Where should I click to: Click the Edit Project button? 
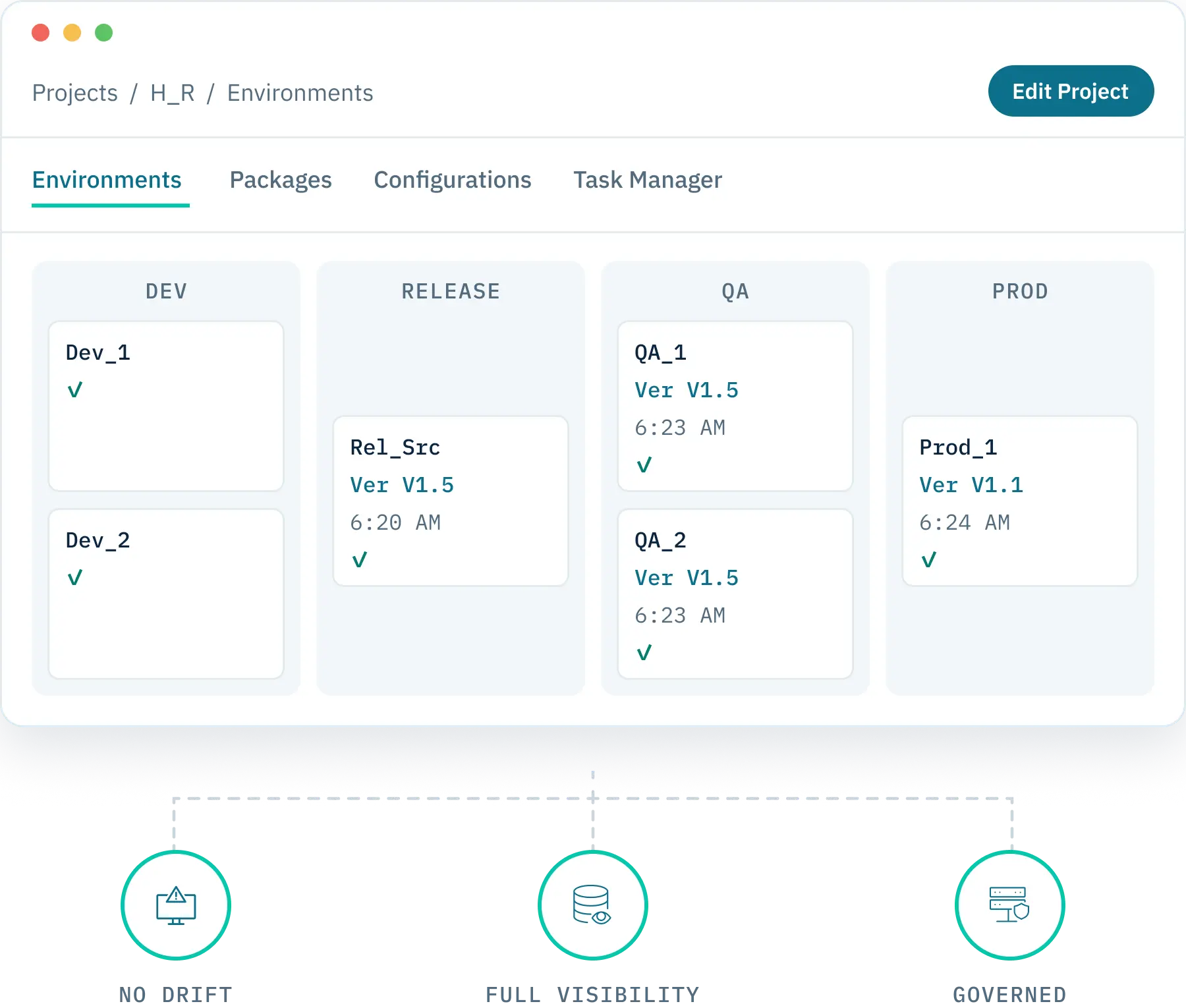coord(1071,91)
